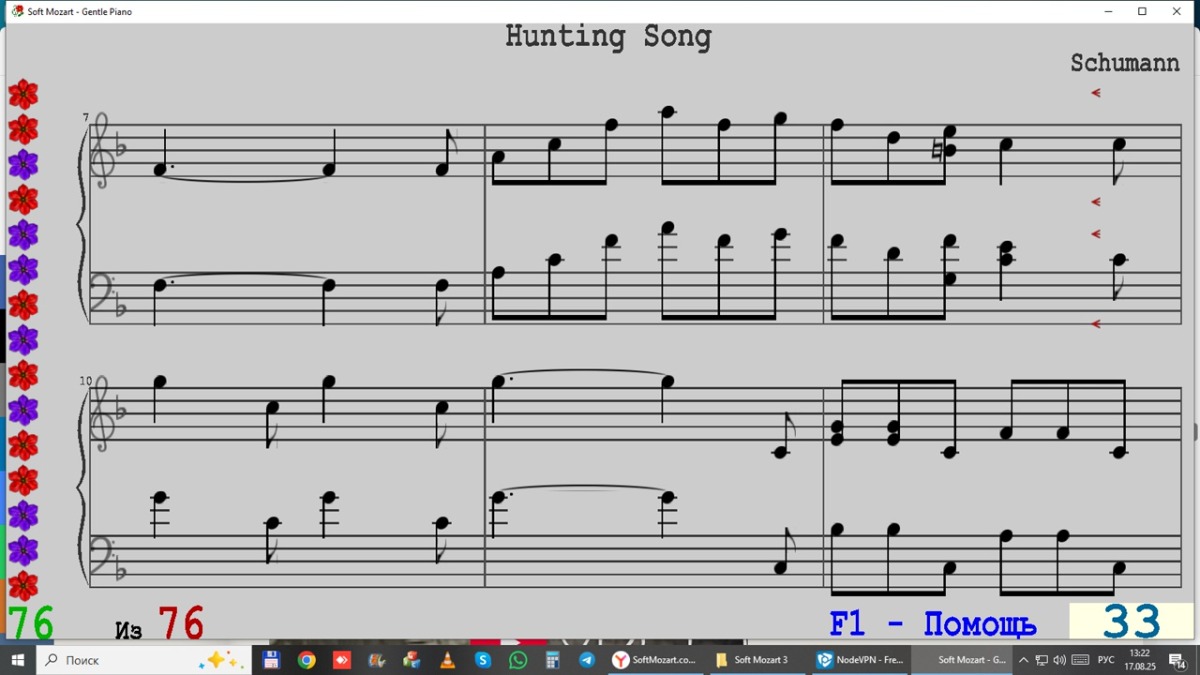Click the dark red 76 total number

[180, 623]
